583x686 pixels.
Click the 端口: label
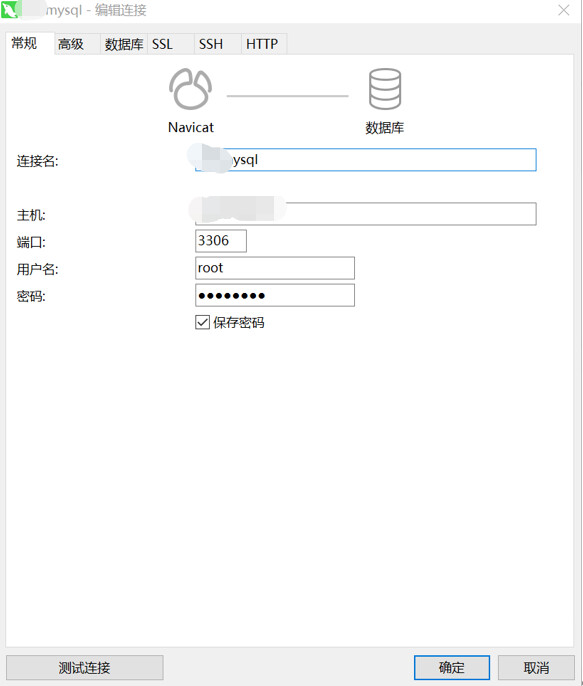31,242
